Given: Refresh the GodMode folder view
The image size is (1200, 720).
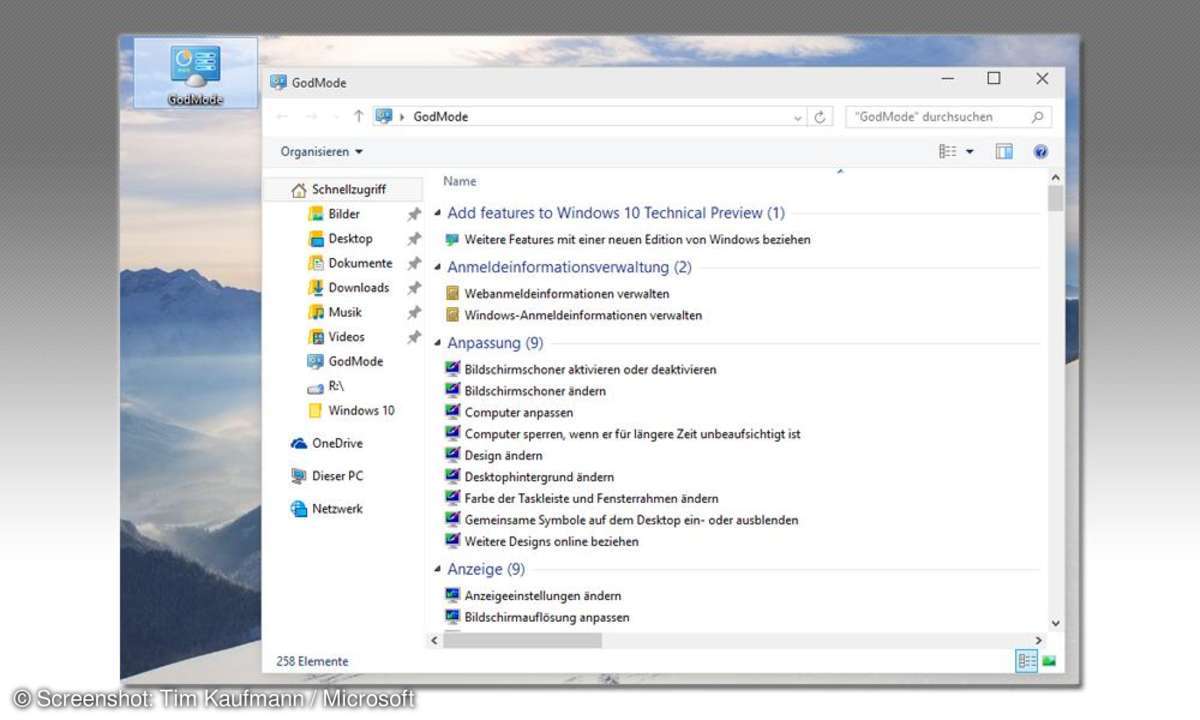Looking at the screenshot, I should click(820, 117).
